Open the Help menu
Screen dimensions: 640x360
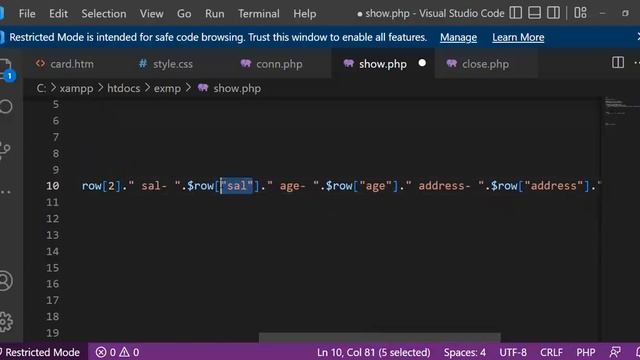(304, 13)
